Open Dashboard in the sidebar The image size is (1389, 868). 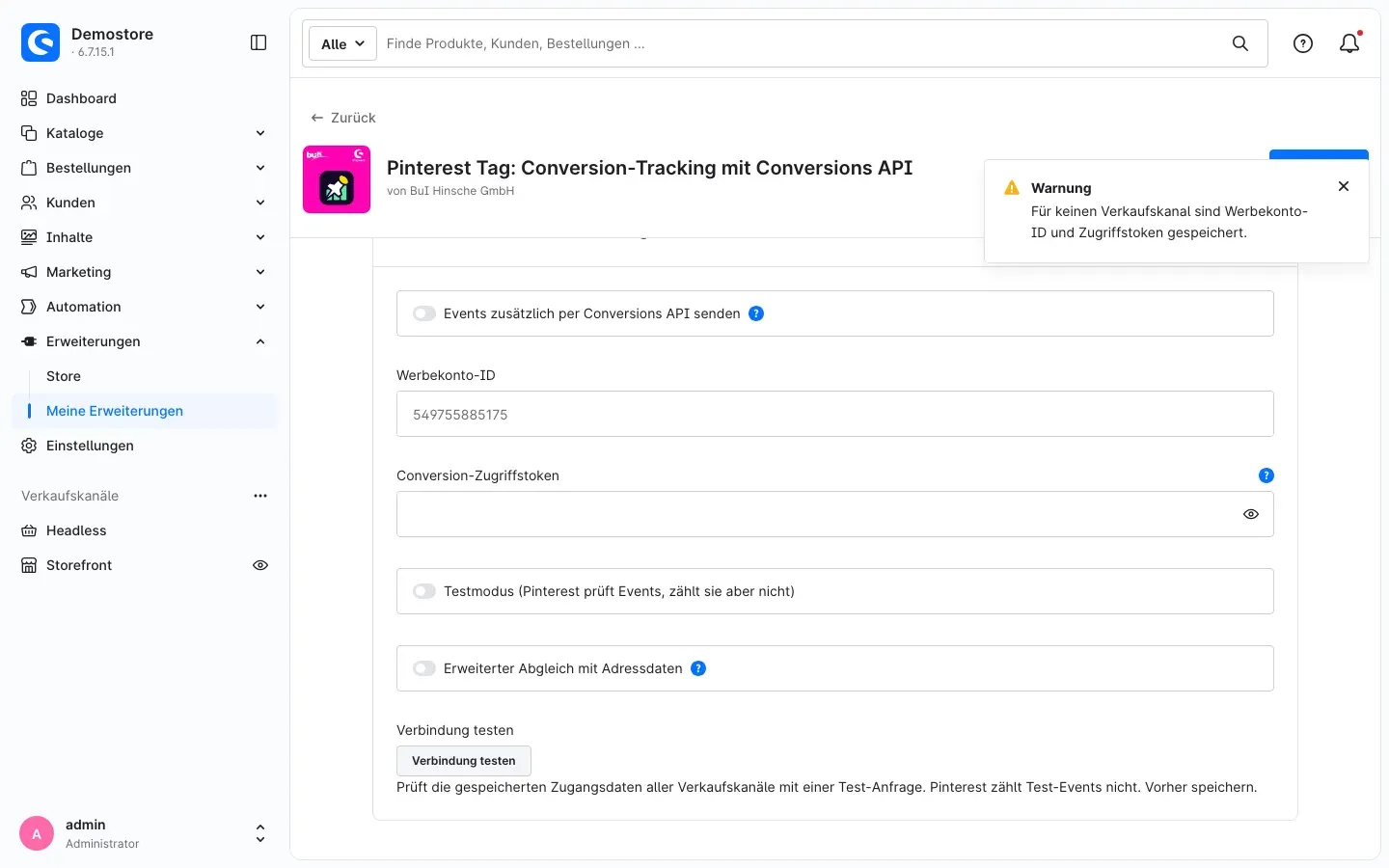[81, 98]
